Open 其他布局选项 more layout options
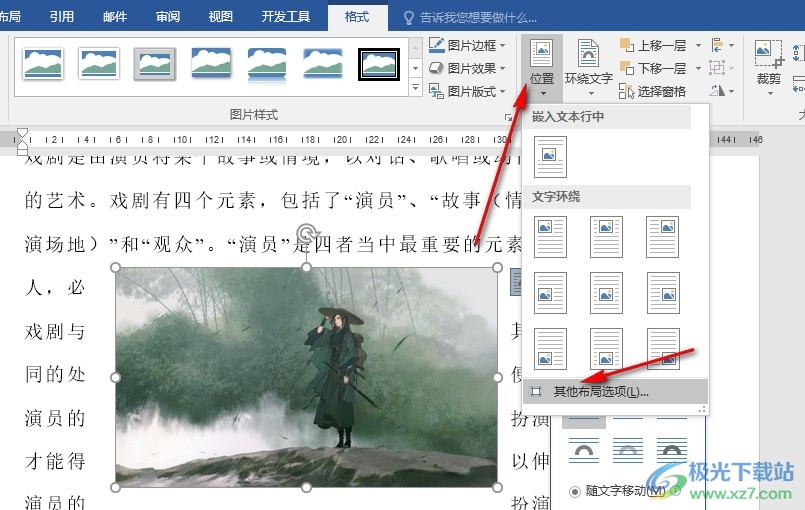Viewport: 805px width, 510px height. tap(616, 392)
